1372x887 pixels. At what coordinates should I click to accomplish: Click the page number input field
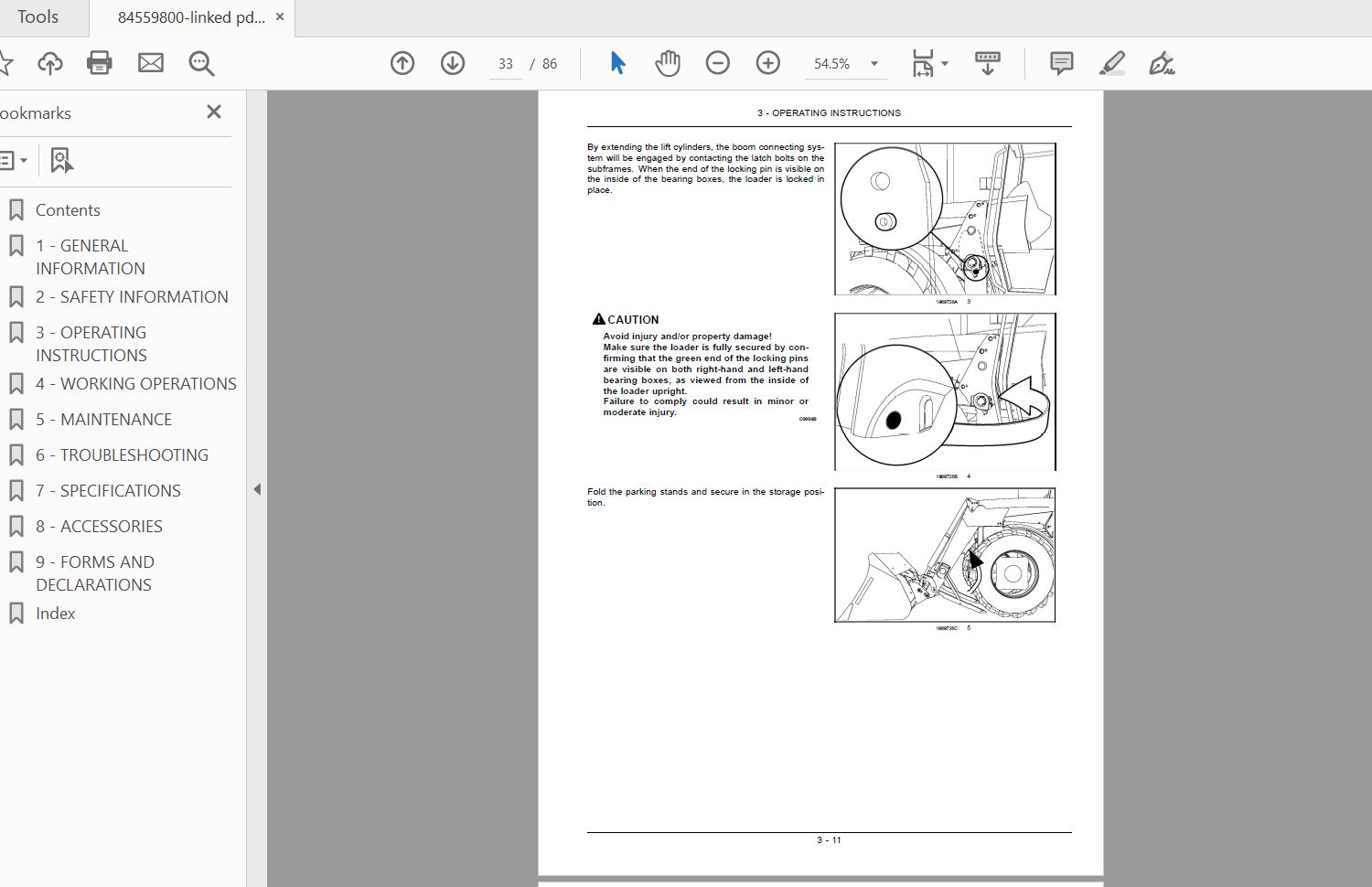tap(506, 64)
